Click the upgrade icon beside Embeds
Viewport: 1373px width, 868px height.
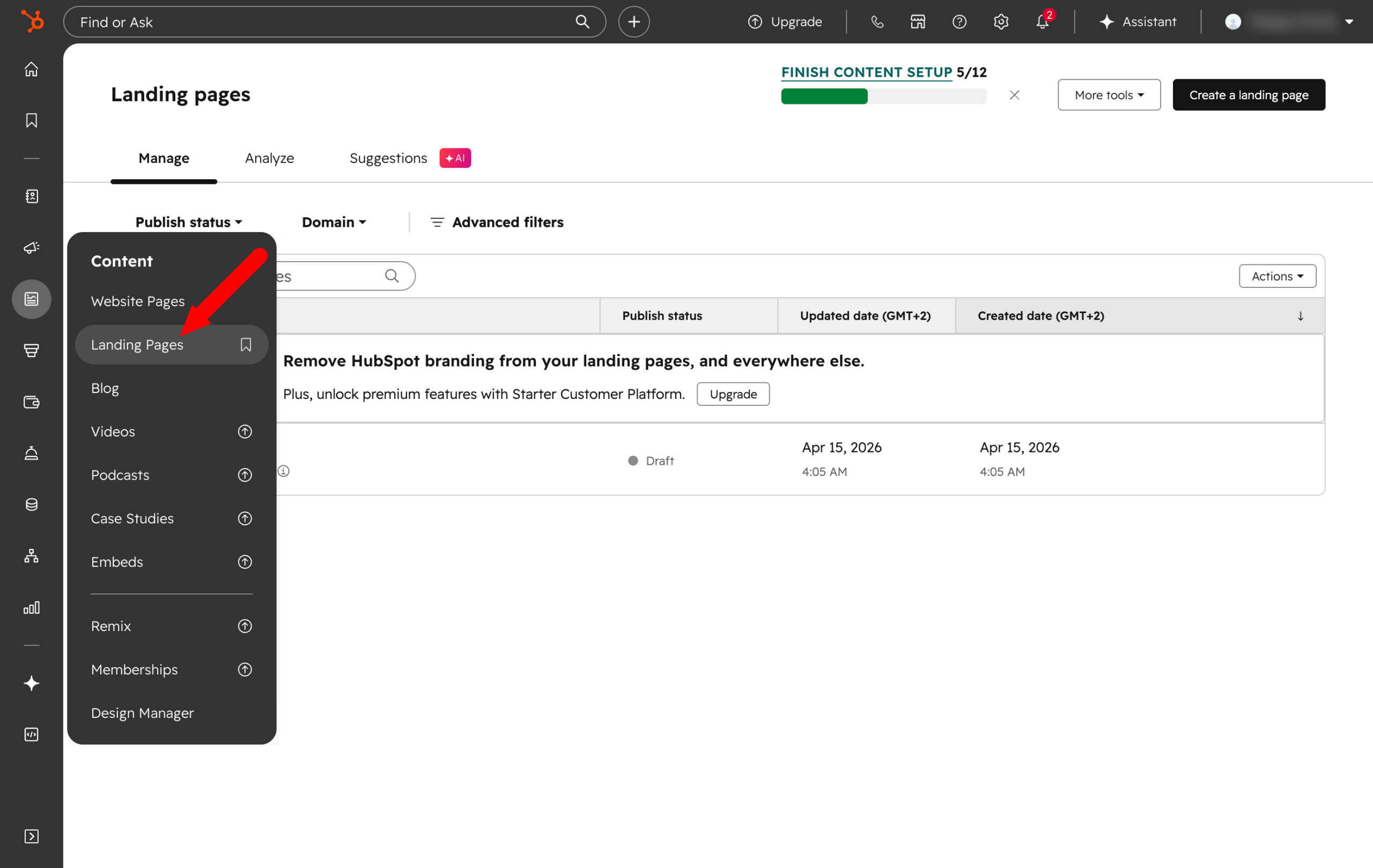tap(245, 562)
